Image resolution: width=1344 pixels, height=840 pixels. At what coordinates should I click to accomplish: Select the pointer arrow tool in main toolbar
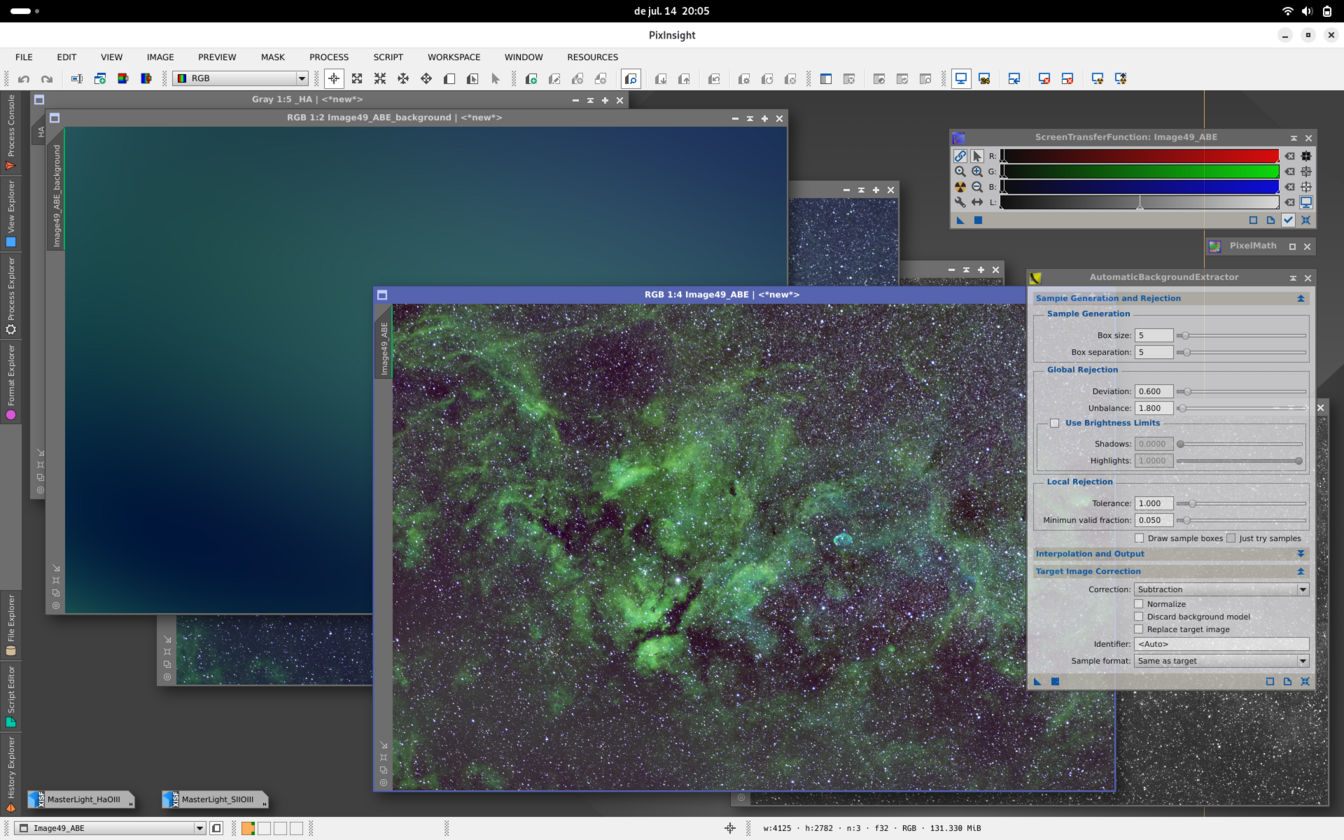pyautogui.click(x=495, y=78)
